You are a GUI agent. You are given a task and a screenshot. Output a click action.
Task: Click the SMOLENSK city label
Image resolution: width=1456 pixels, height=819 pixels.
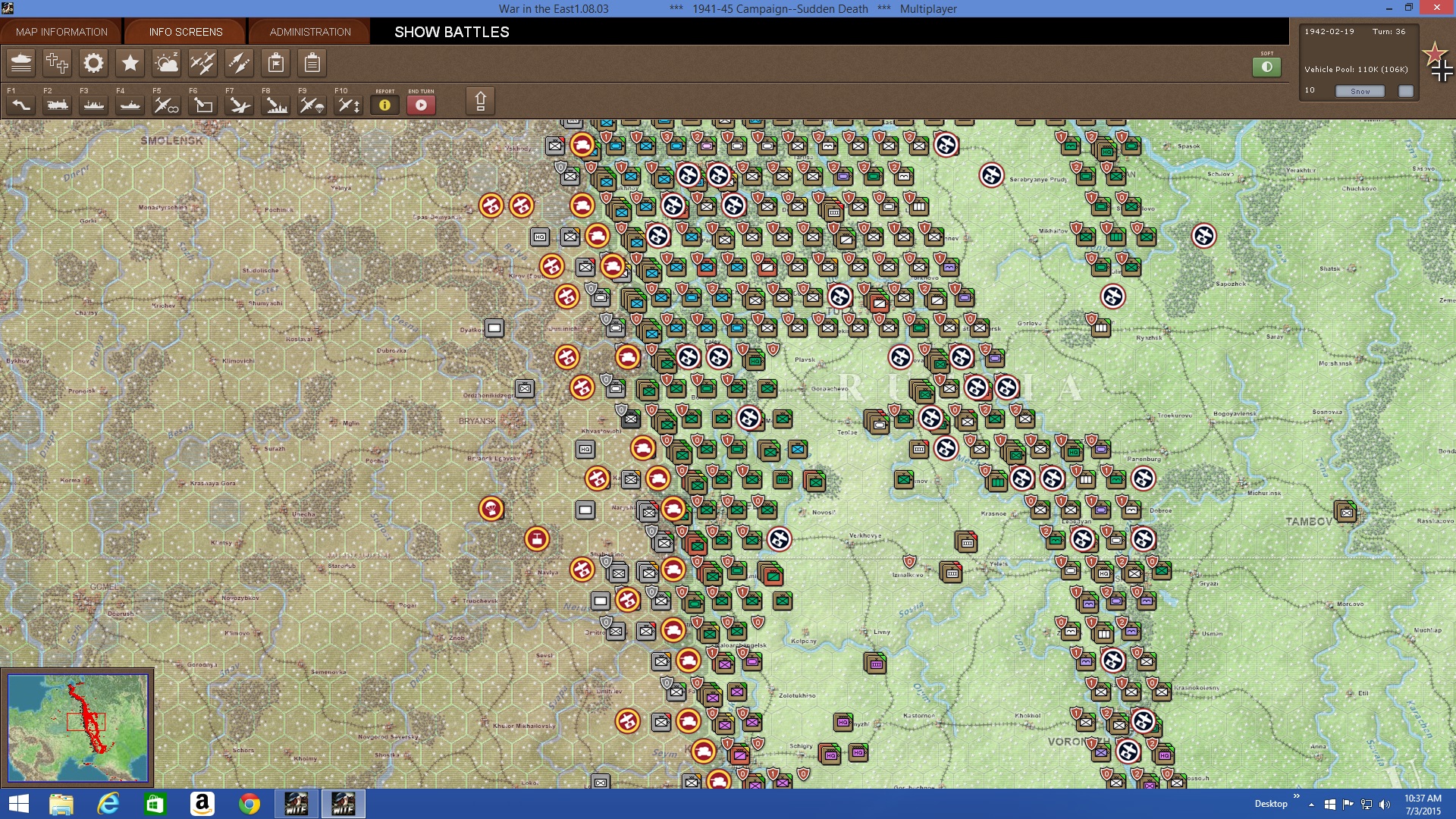172,141
